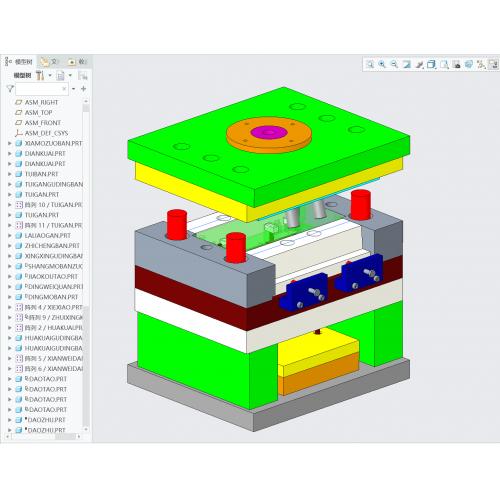Expand the pattern 10 / TUIGAN node
Screen dimensions: 500x500
tap(10, 205)
